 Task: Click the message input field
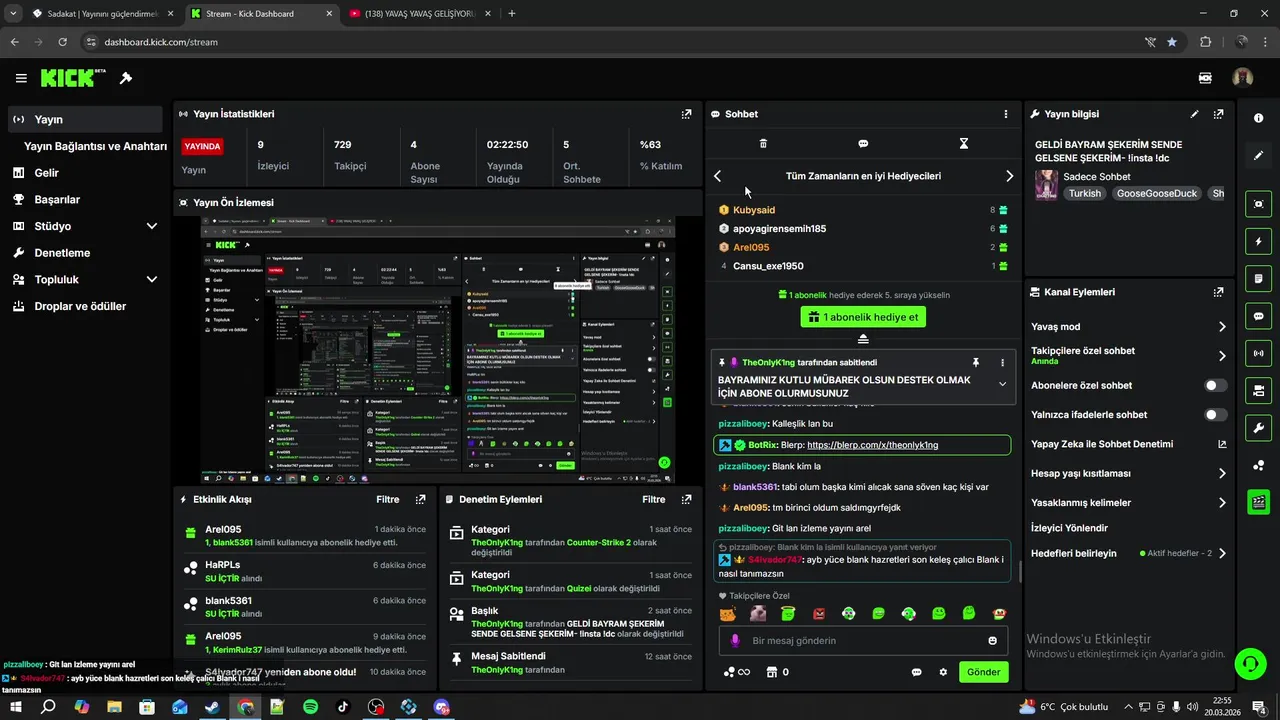click(863, 641)
